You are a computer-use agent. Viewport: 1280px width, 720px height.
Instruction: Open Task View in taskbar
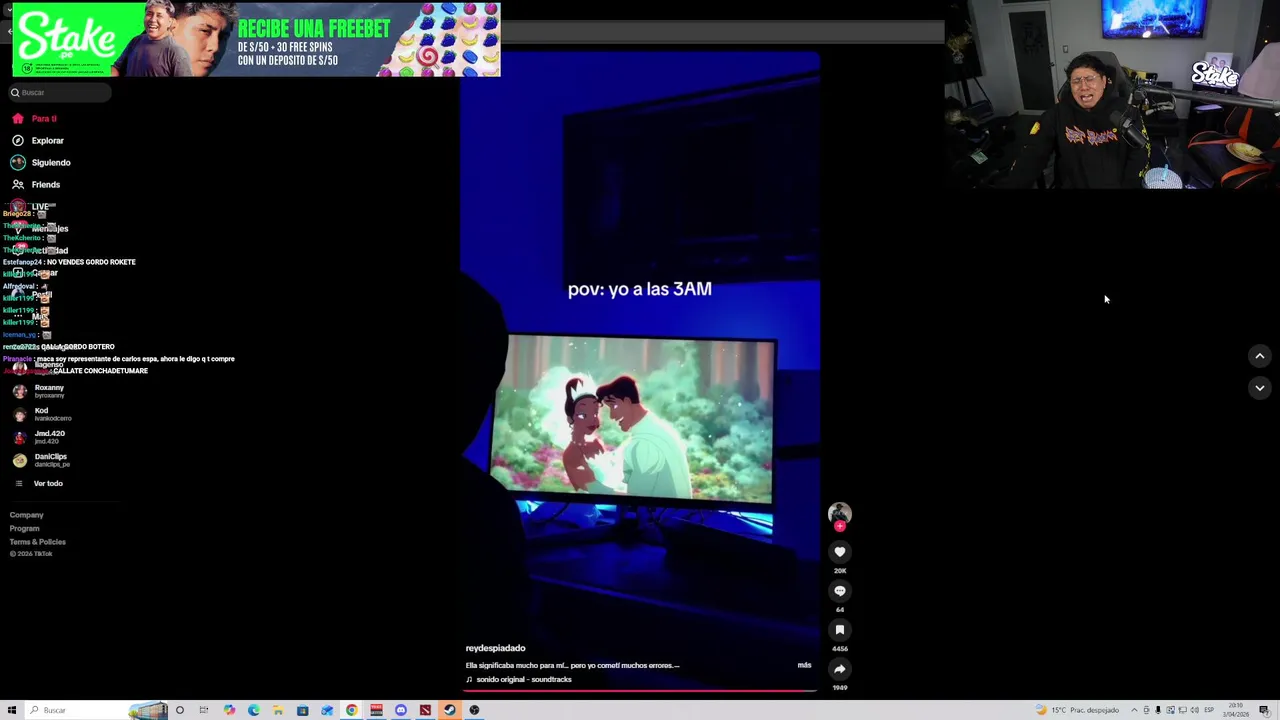[203, 710]
